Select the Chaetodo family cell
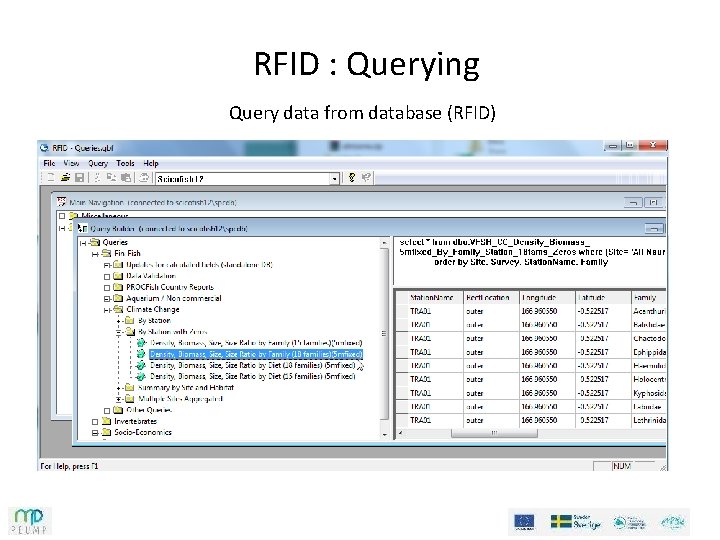The image size is (720, 540). 648,338
